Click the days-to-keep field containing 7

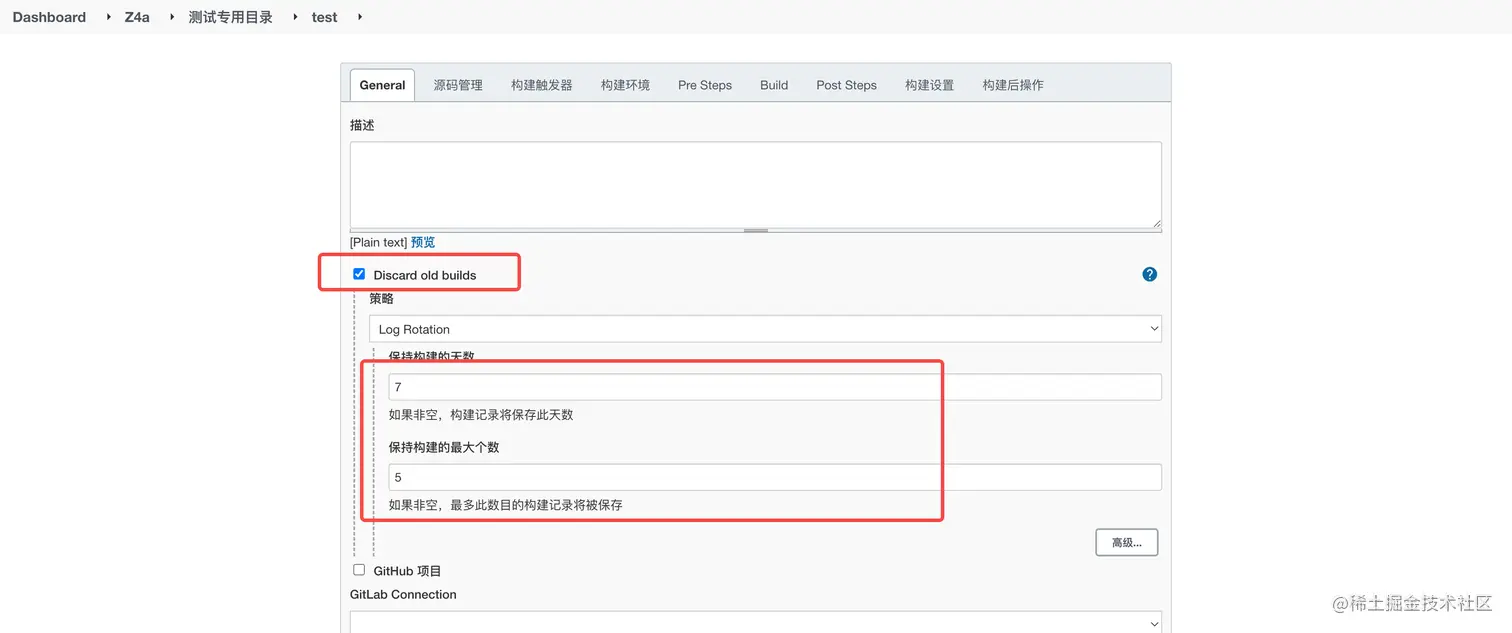(775, 387)
